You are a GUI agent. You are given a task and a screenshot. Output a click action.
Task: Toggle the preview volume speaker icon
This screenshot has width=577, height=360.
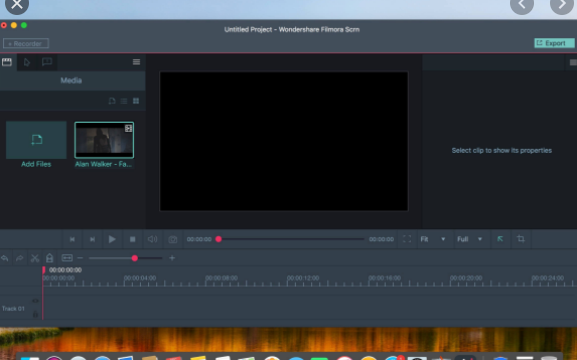(x=152, y=239)
